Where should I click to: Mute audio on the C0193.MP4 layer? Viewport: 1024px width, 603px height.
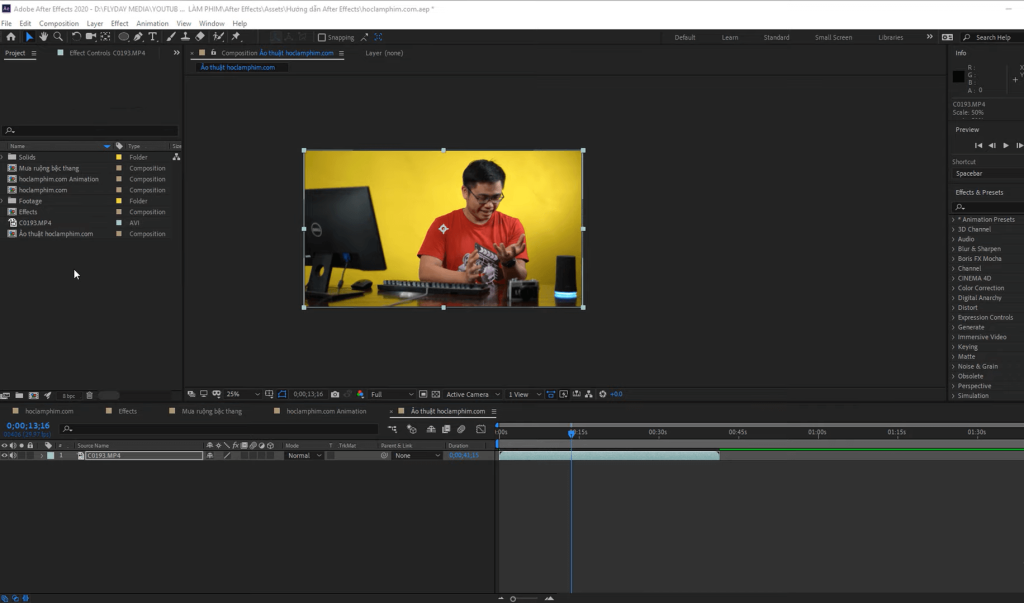pyautogui.click(x=12, y=455)
